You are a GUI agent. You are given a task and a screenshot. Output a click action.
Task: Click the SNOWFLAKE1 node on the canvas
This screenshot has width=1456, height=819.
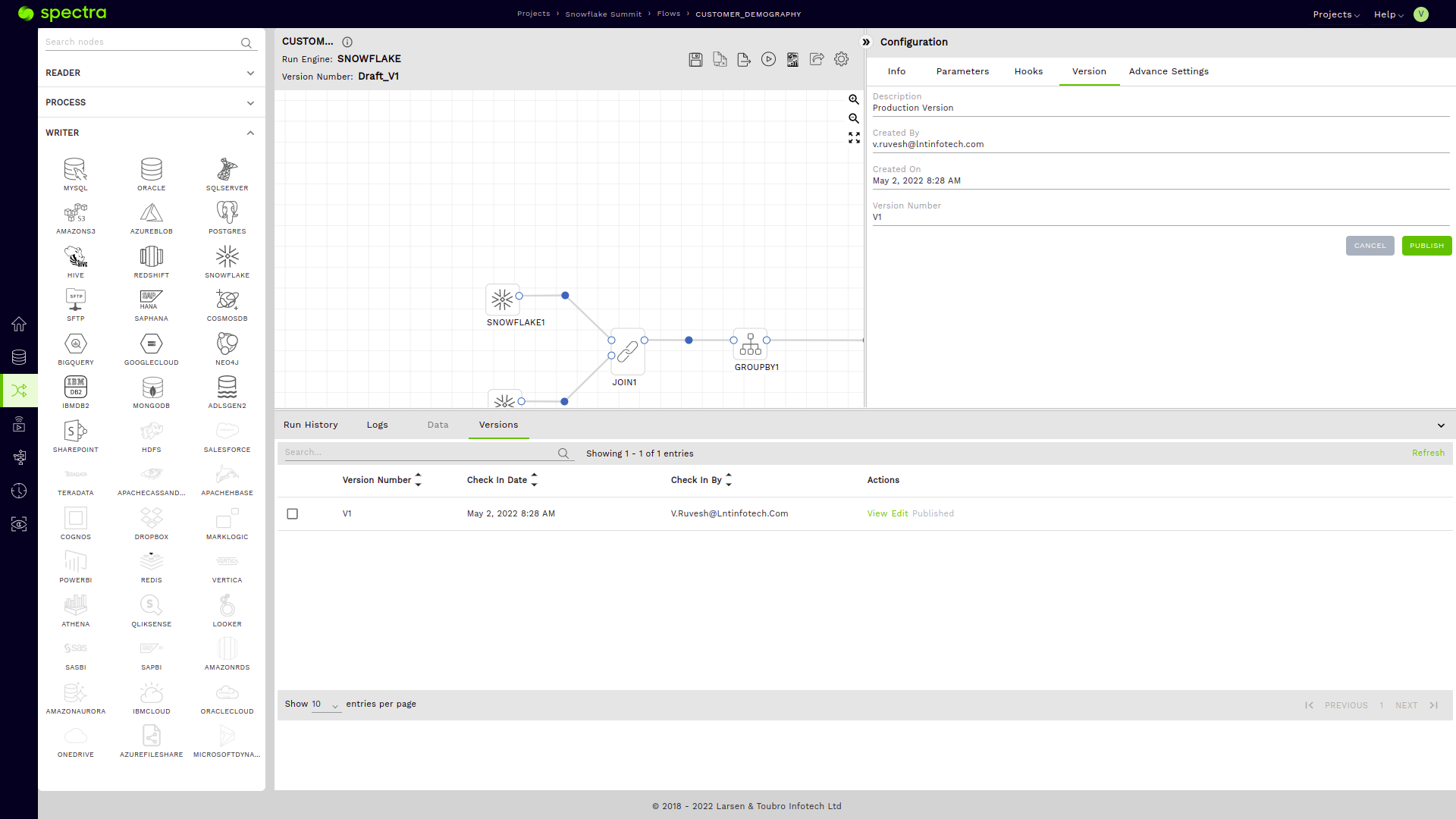point(503,300)
